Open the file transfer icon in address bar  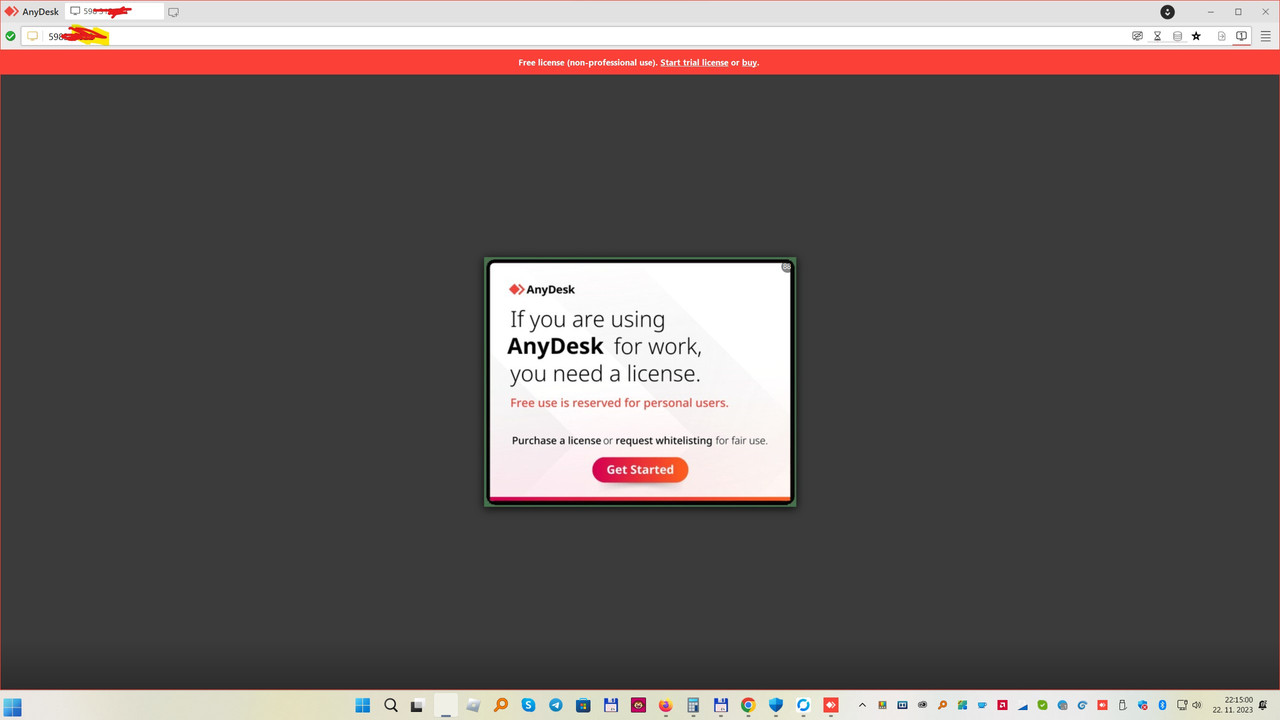1221,36
